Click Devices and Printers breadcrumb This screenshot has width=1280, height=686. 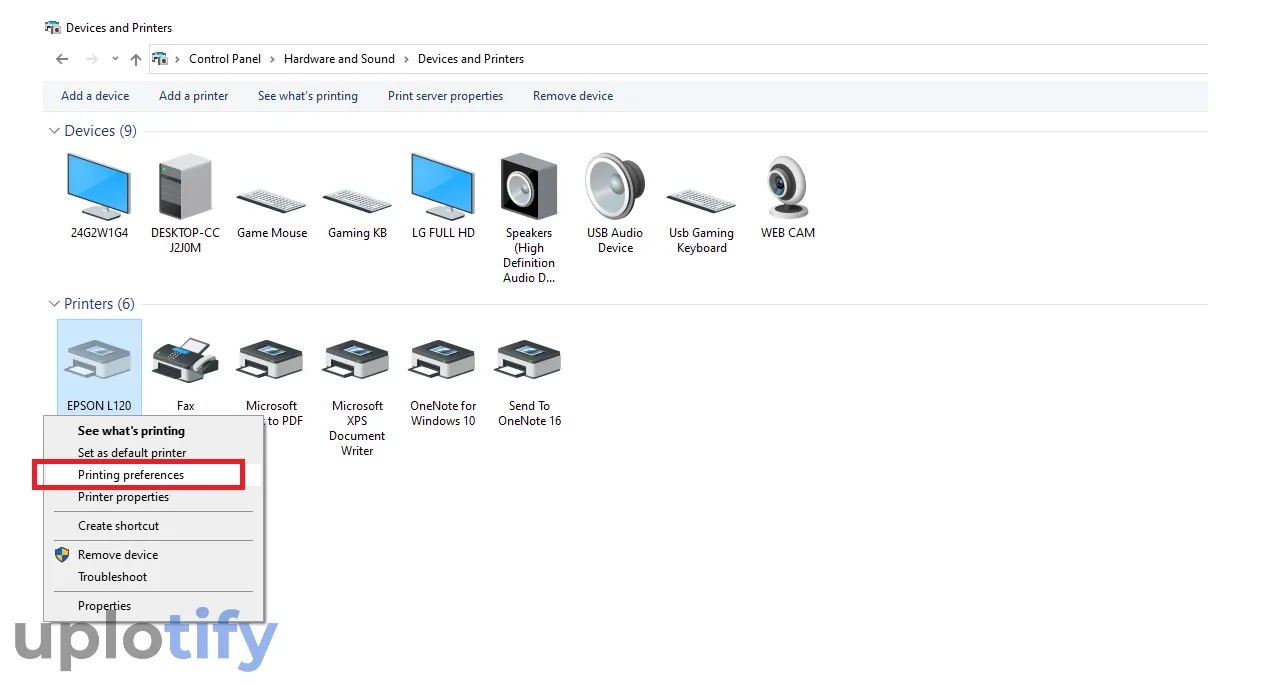click(x=471, y=59)
